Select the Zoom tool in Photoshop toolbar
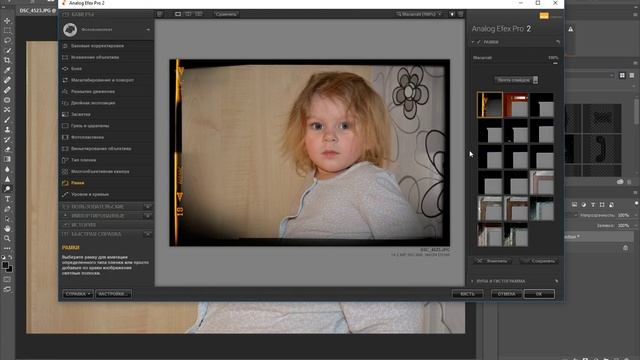Image resolution: width=640 pixels, height=360 pixels. click(x=7, y=238)
